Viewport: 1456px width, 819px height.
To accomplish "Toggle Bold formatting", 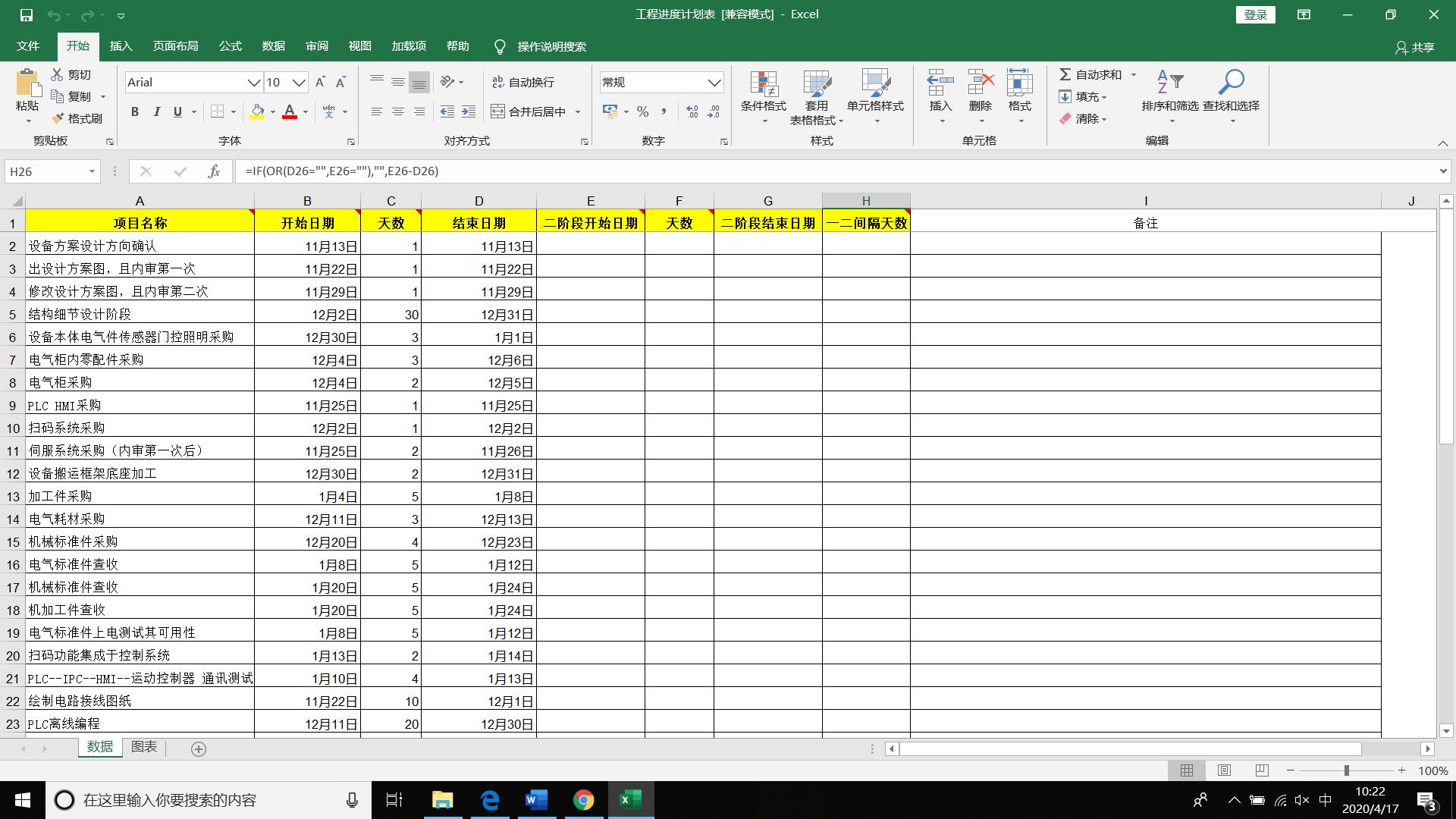I will click(x=135, y=111).
